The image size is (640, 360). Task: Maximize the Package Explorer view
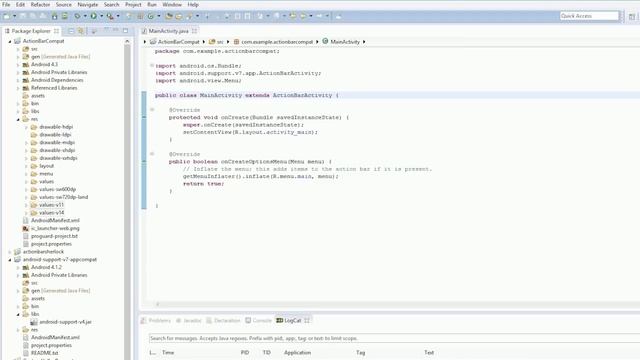click(x=125, y=31)
